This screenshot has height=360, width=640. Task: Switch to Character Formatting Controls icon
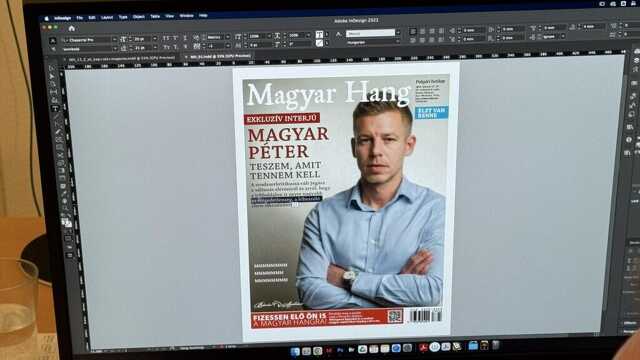pos(53,40)
